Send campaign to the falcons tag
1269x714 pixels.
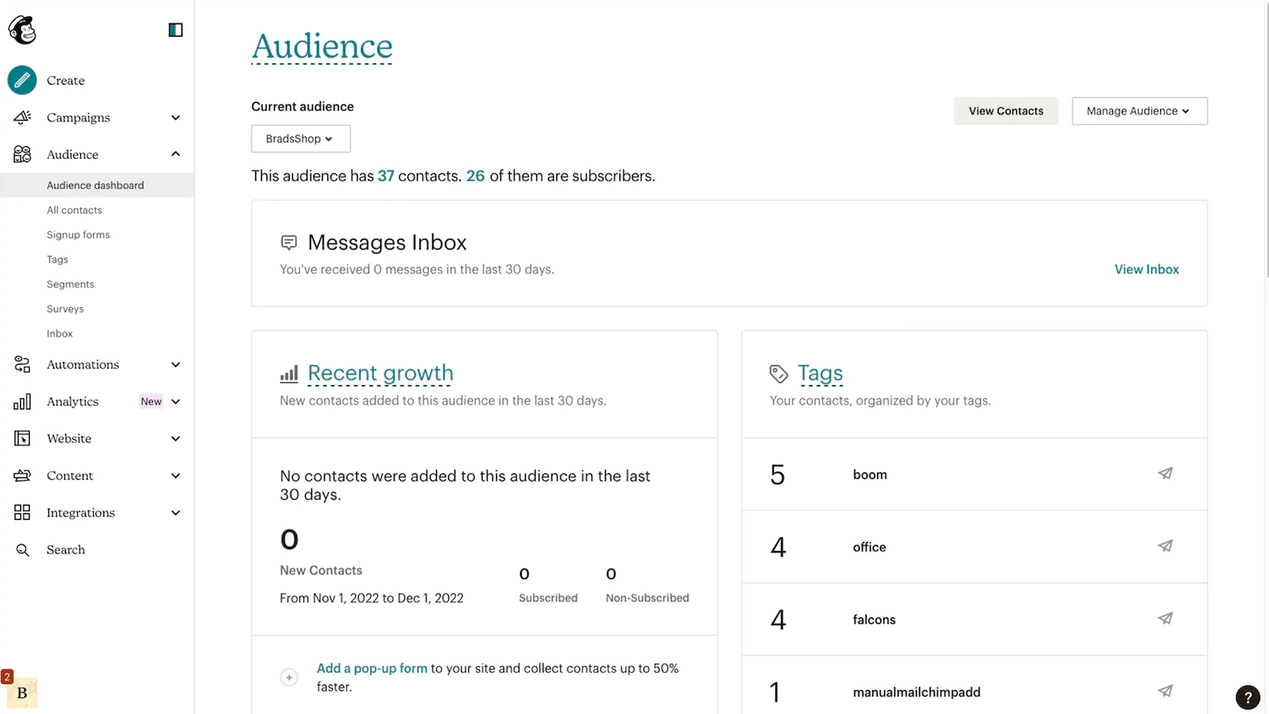point(1165,619)
